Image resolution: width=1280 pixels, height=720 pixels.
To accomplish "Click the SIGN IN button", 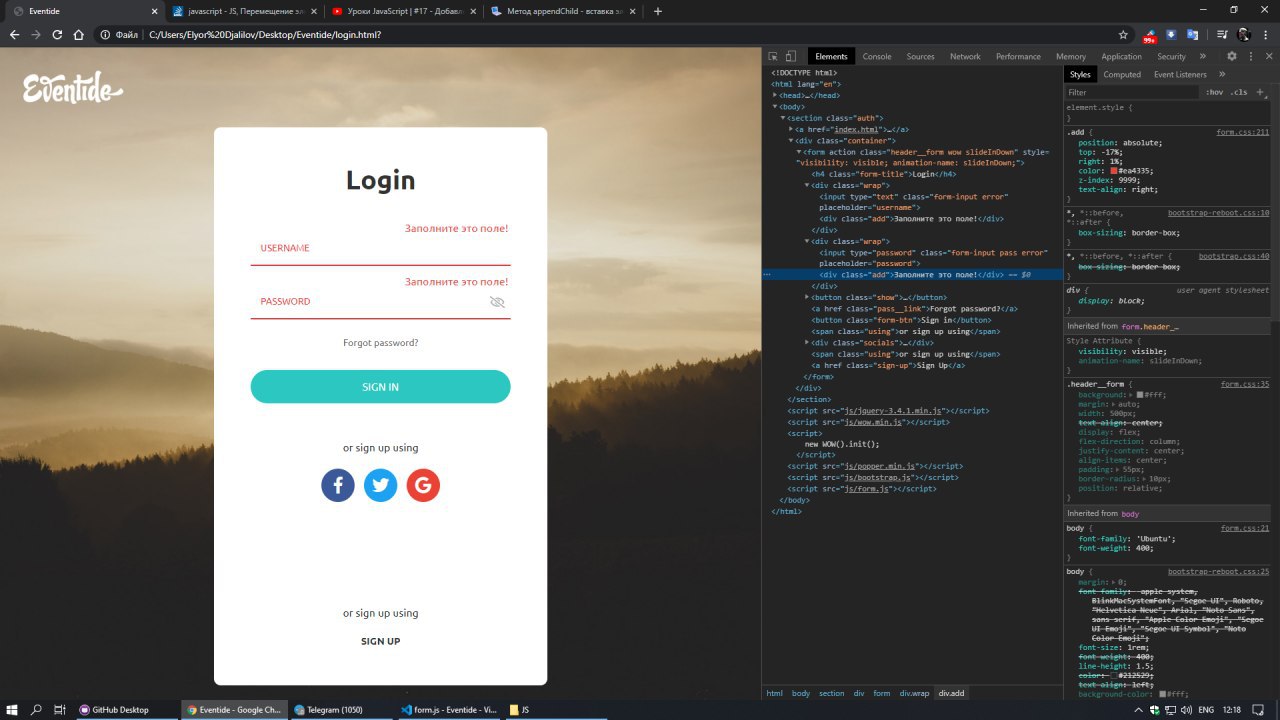I will (x=380, y=387).
